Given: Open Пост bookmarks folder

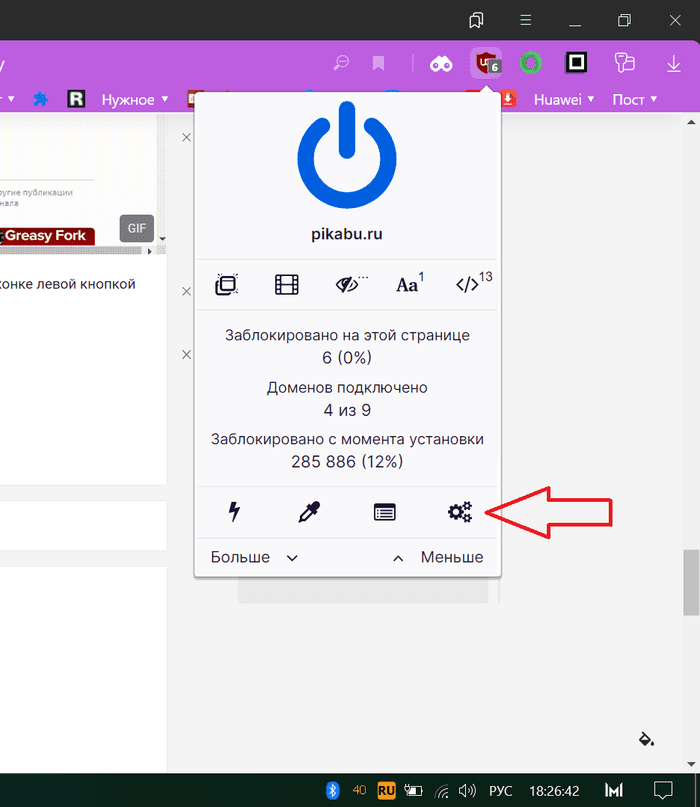Looking at the screenshot, I should pyautogui.click(x=634, y=99).
